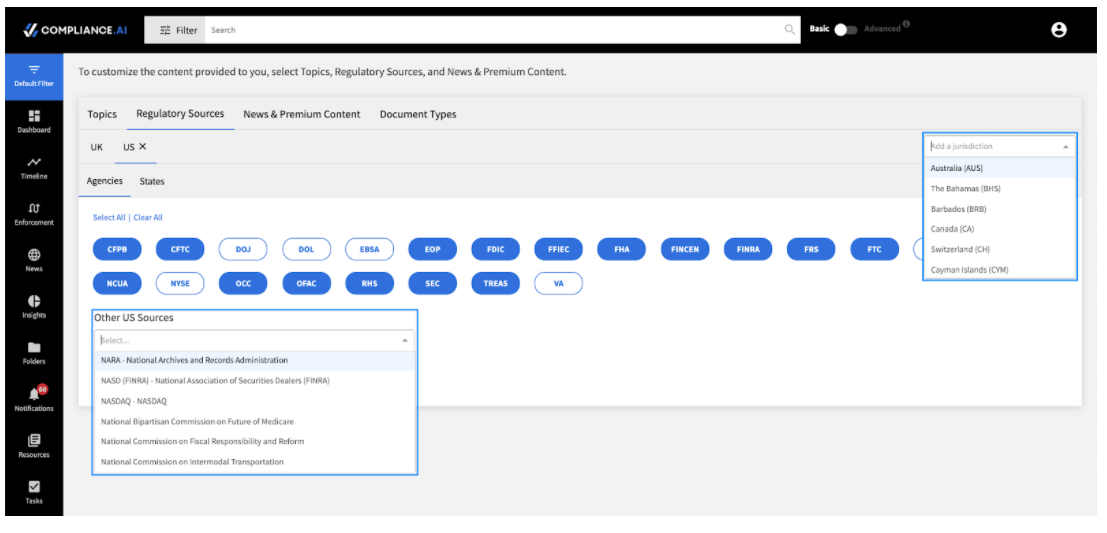
Task: Toggle the CFTC agency pill
Action: [180, 249]
